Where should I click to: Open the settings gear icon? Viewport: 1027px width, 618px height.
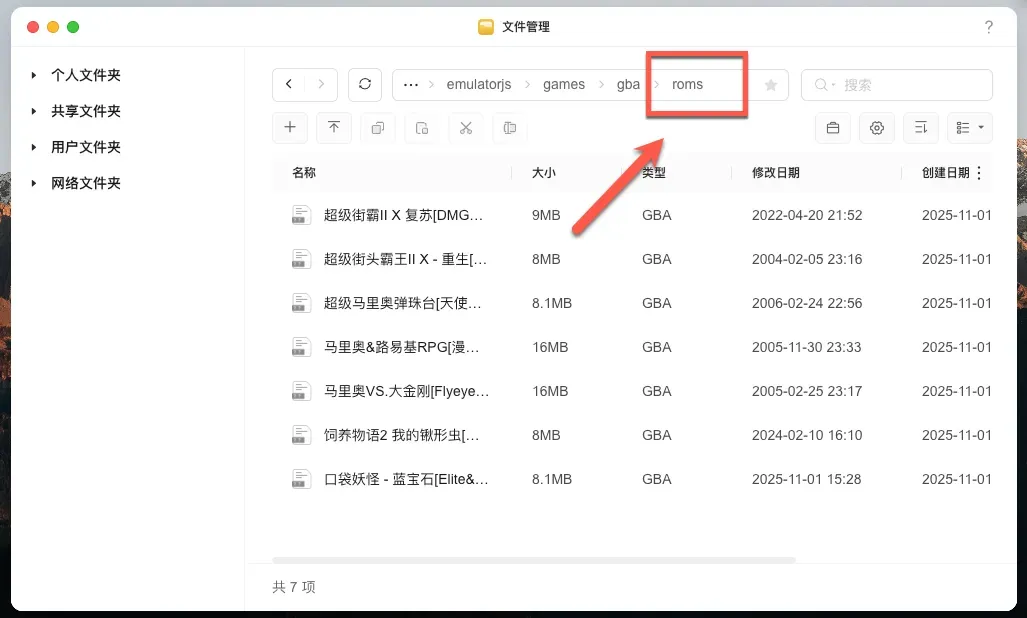point(877,127)
